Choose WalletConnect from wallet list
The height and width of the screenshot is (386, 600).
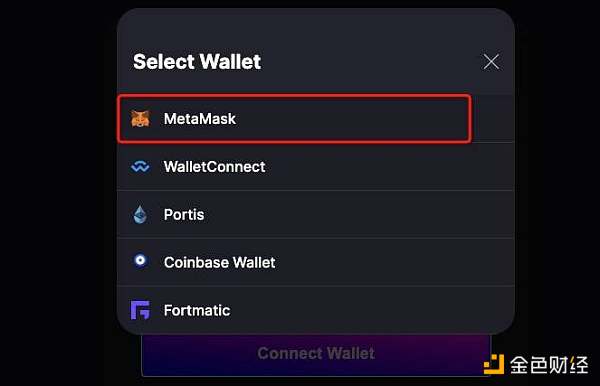pyautogui.click(x=316, y=167)
